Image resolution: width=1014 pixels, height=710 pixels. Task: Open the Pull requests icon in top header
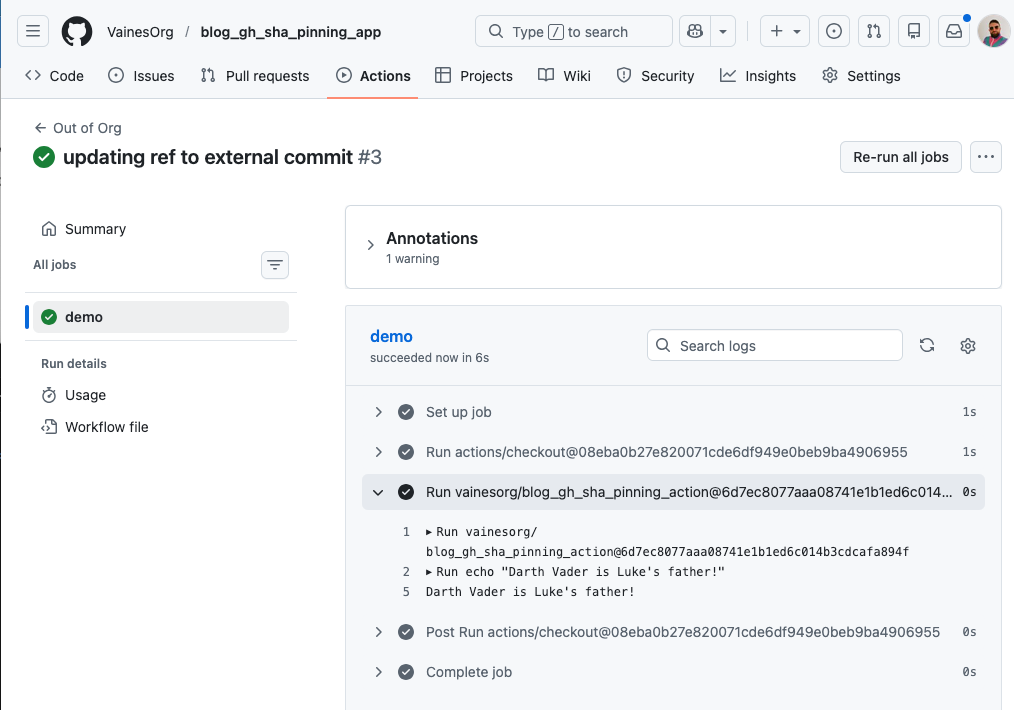[x=874, y=31]
